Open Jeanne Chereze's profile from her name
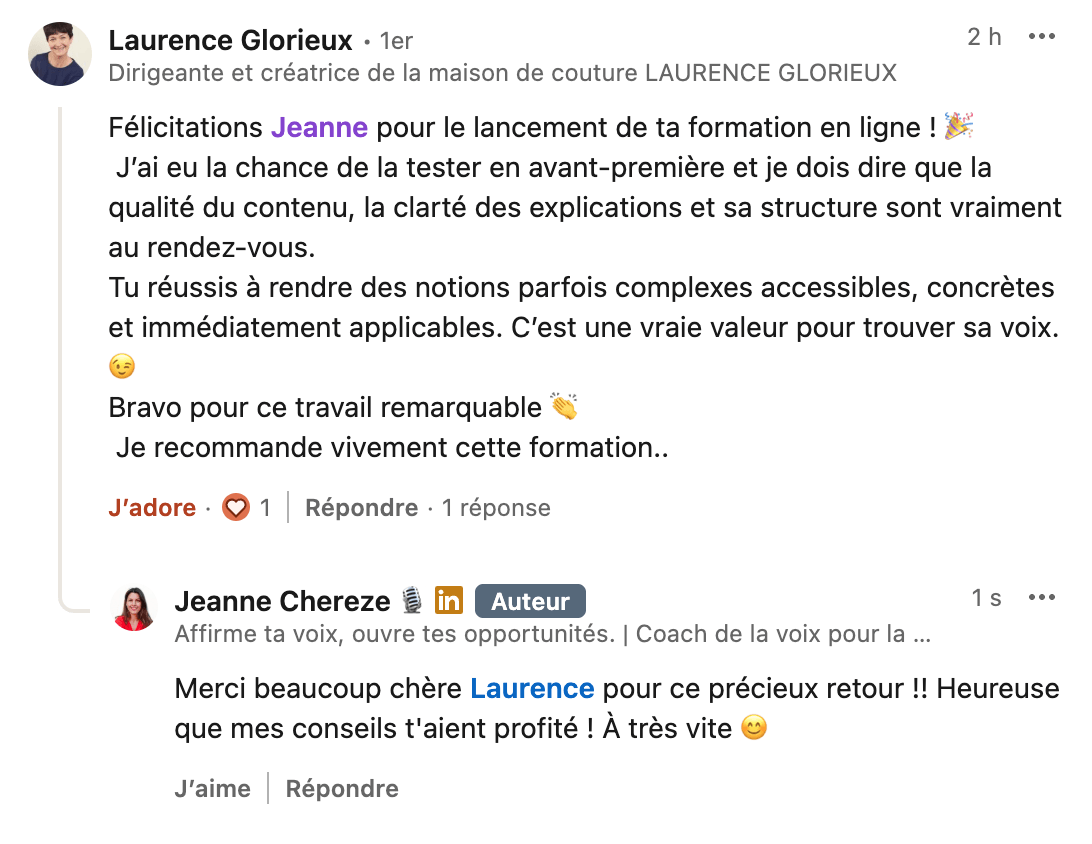 point(282,601)
